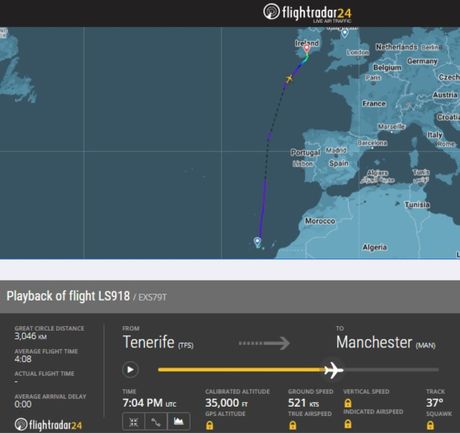The height and width of the screenshot is (433, 460).
Task: Click the Tunisia label on map
Action: tap(417, 205)
